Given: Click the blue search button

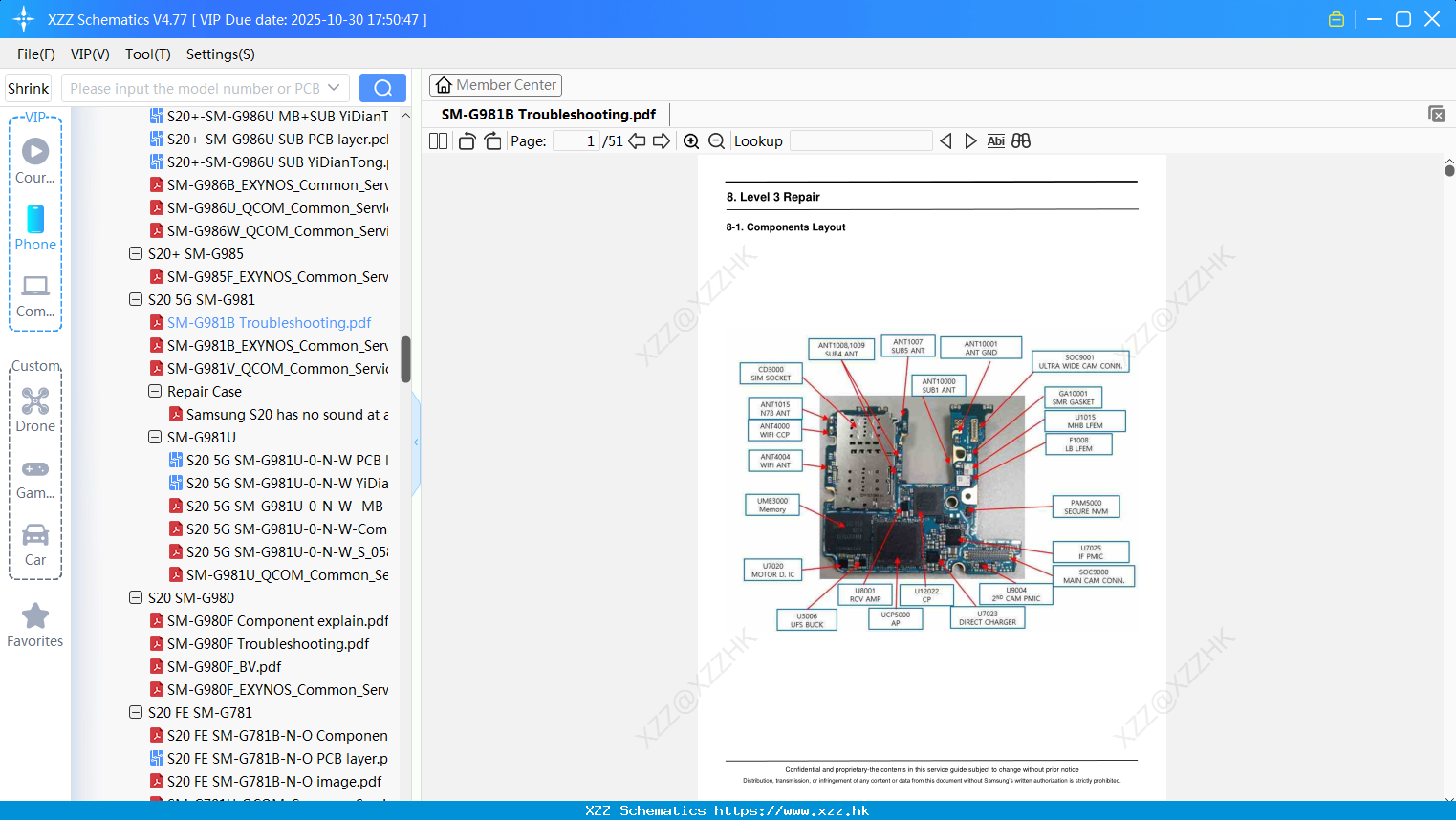Looking at the screenshot, I should [382, 88].
